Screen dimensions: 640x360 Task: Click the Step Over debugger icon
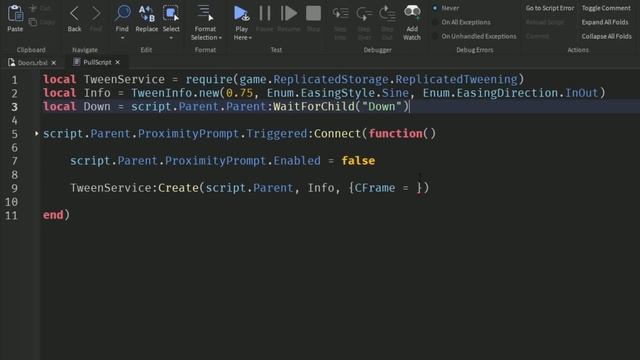tap(364, 13)
